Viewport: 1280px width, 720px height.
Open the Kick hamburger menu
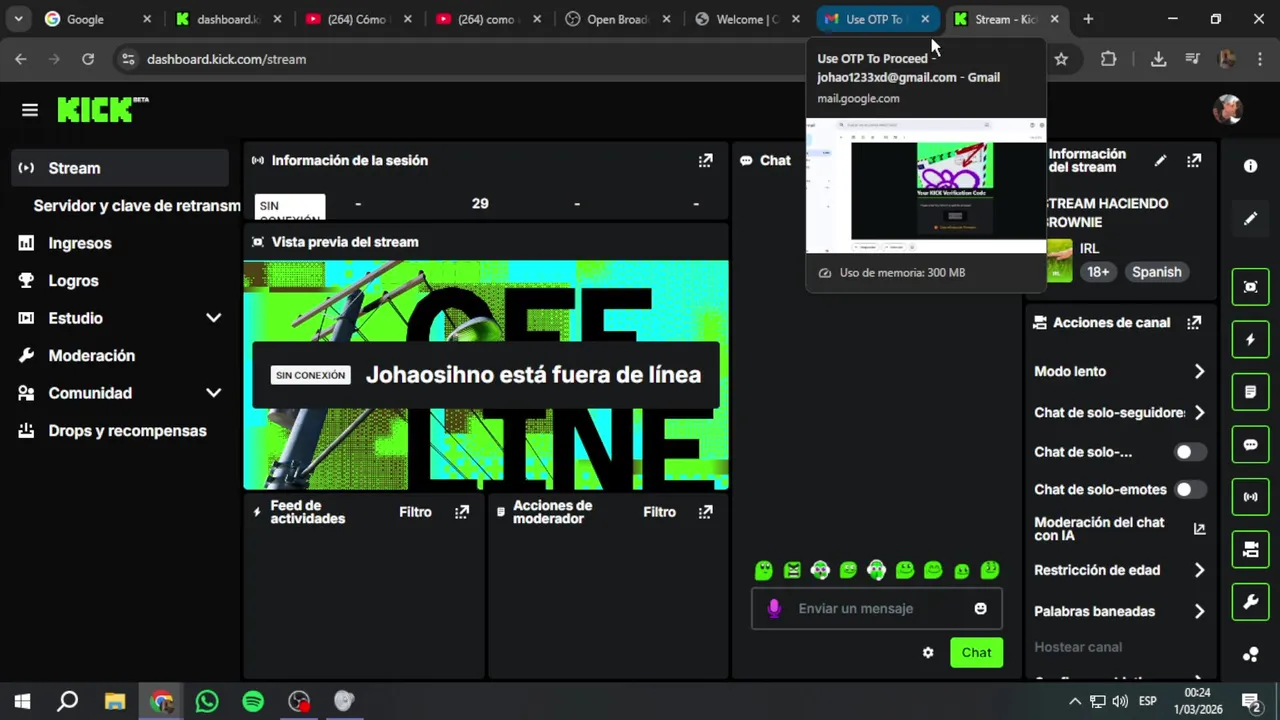click(30, 110)
